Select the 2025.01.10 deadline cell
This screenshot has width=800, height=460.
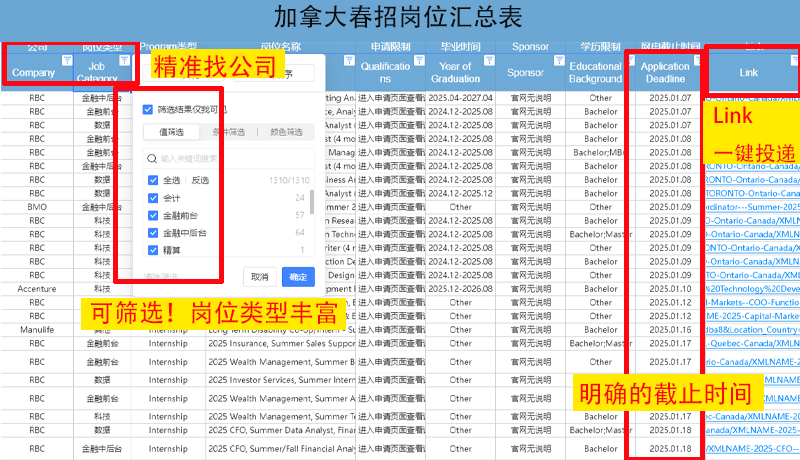tap(670, 289)
